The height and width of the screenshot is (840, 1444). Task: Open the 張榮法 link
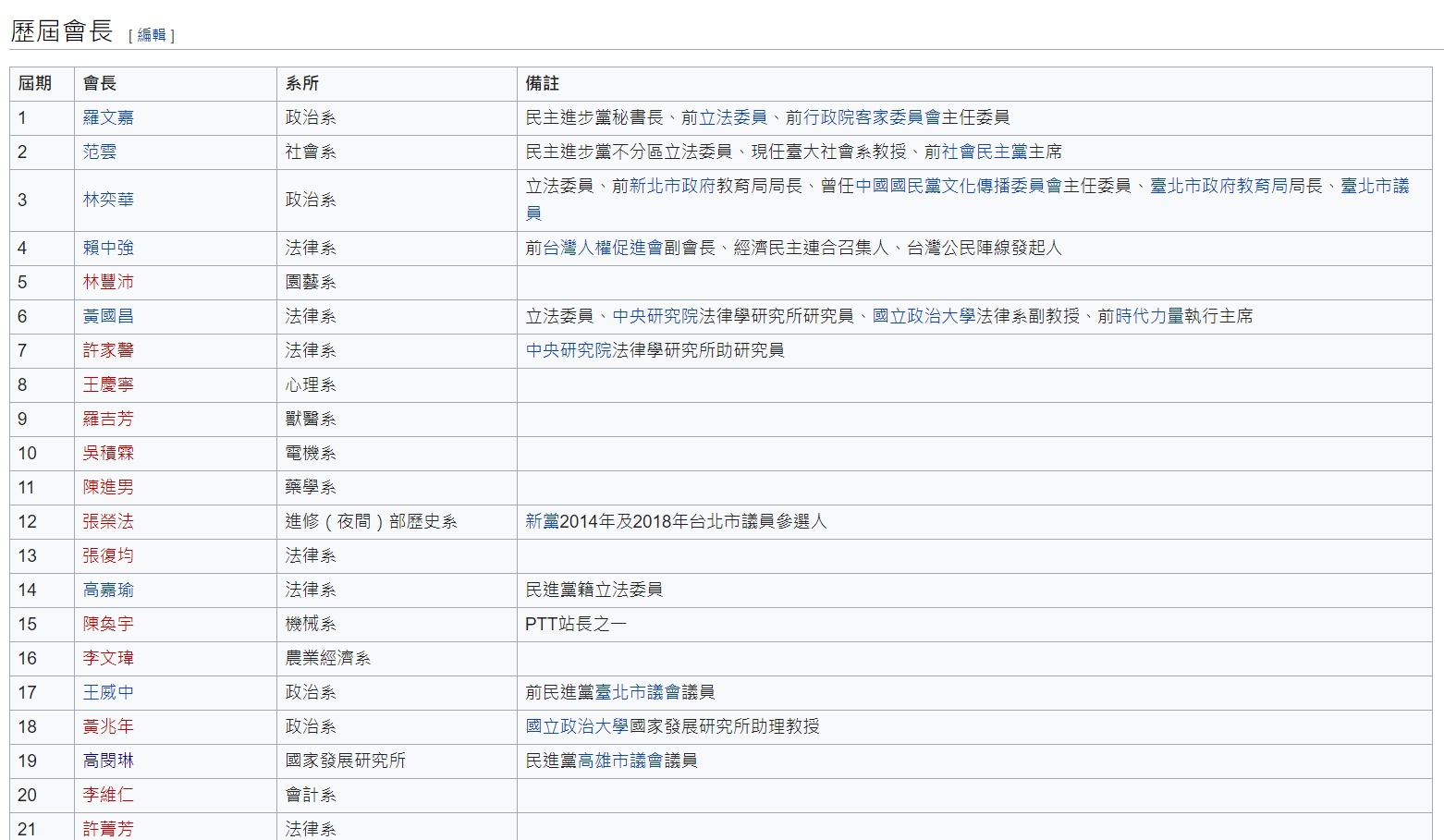click(x=108, y=521)
